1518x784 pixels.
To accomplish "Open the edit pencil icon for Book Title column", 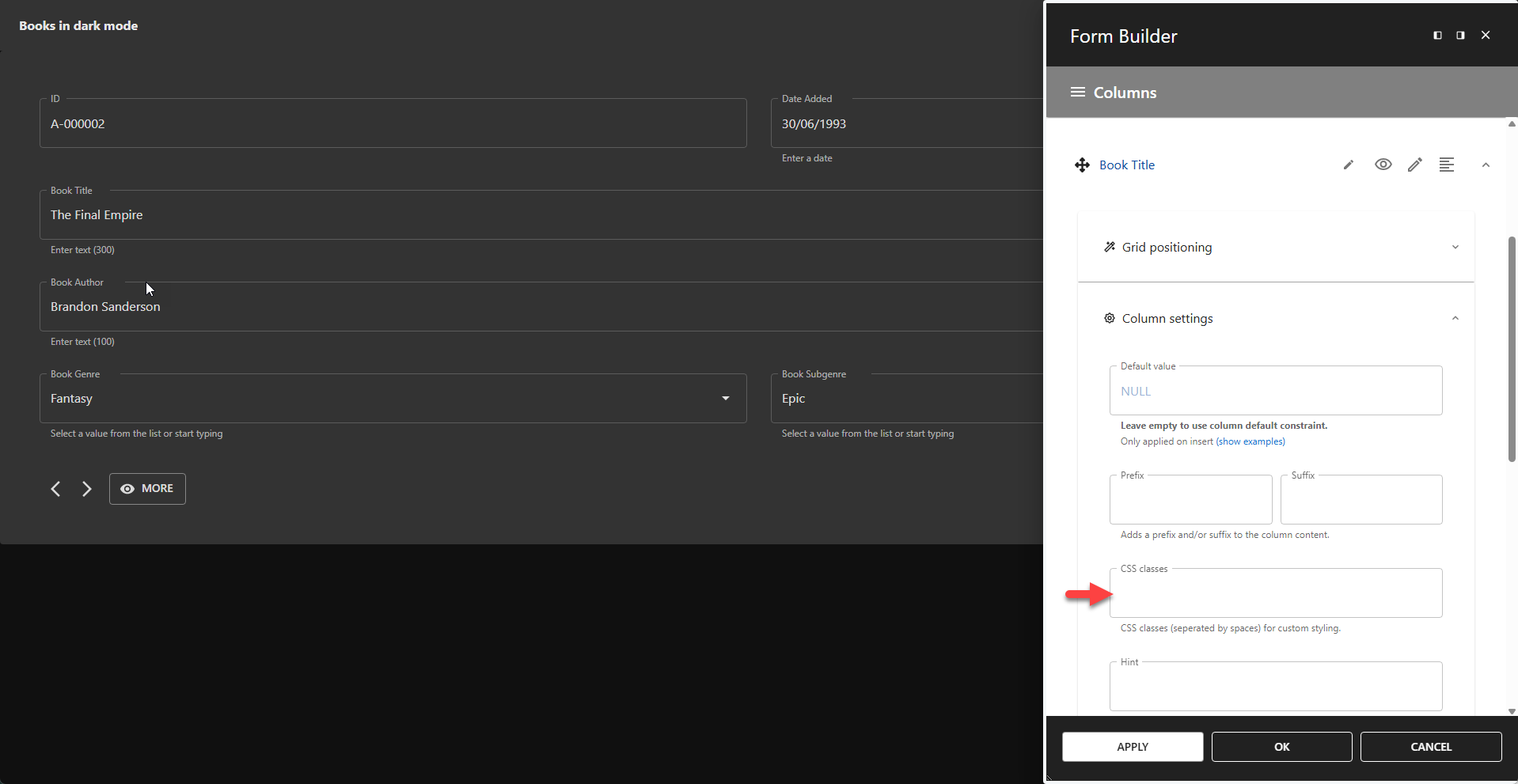I will coord(1415,165).
